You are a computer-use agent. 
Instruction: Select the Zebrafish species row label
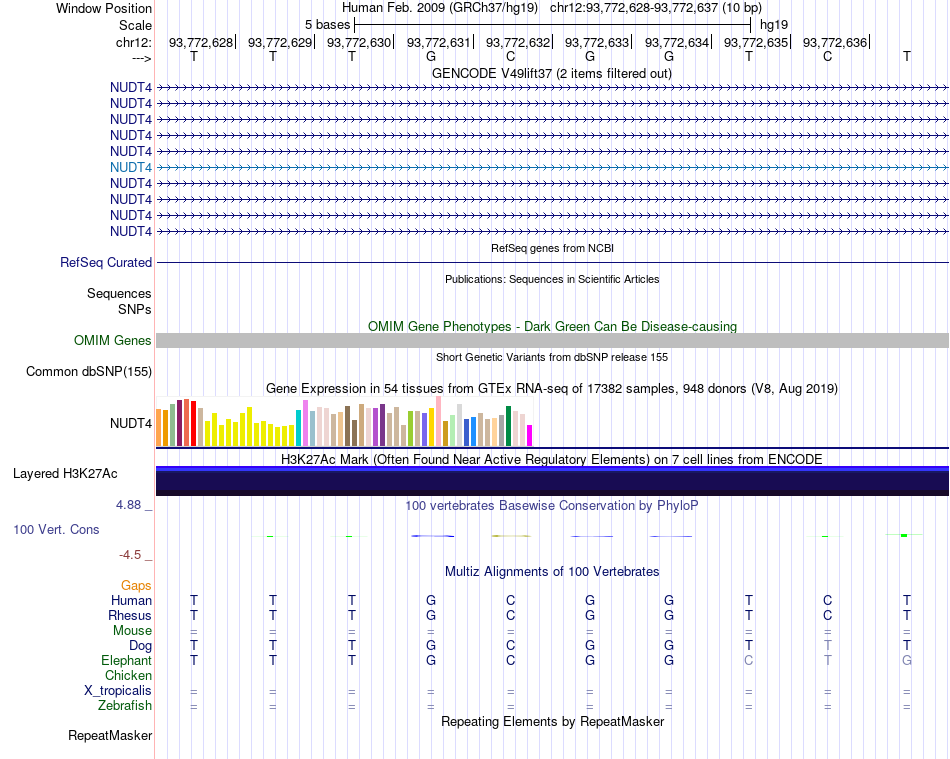tap(125, 706)
